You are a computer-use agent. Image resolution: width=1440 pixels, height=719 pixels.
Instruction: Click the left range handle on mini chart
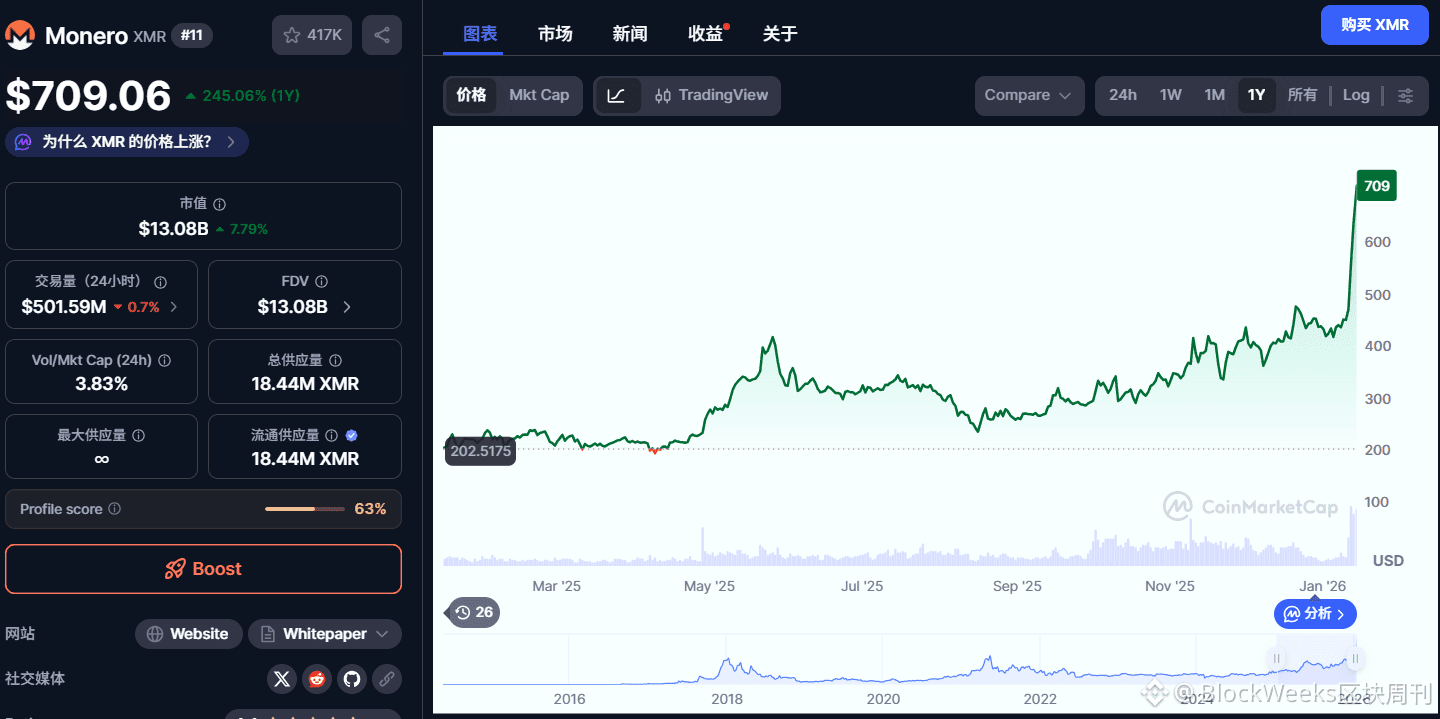(1276, 658)
